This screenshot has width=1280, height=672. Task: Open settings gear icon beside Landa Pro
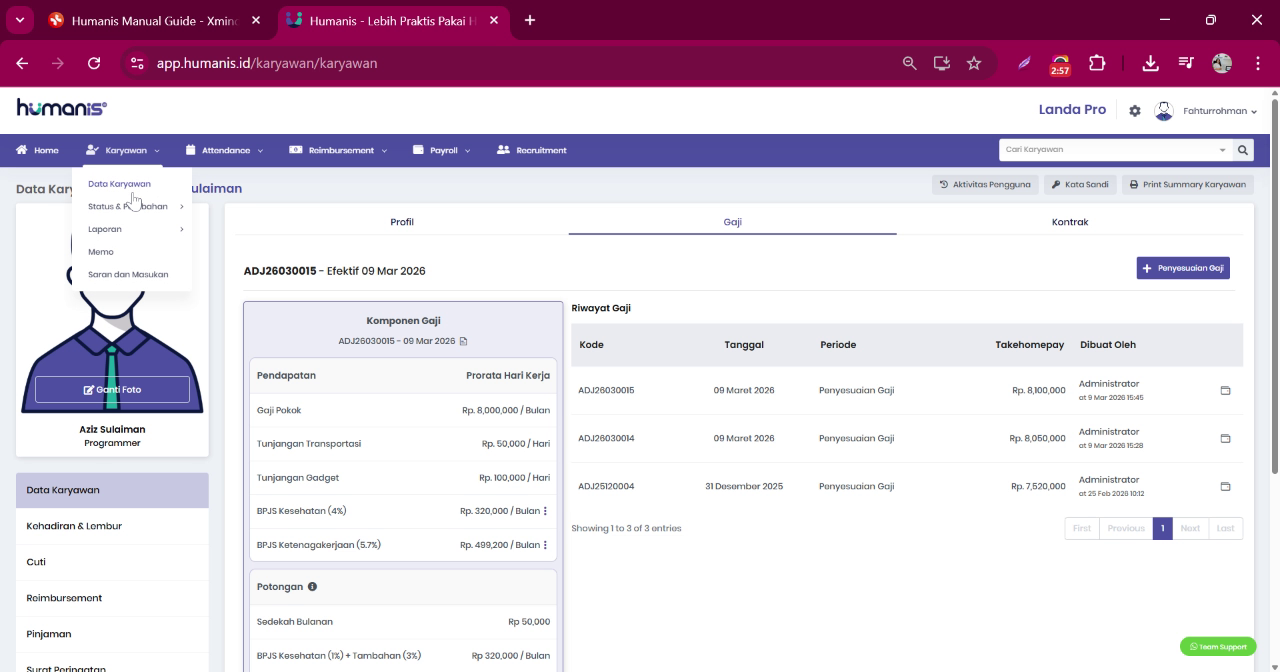pos(1134,111)
